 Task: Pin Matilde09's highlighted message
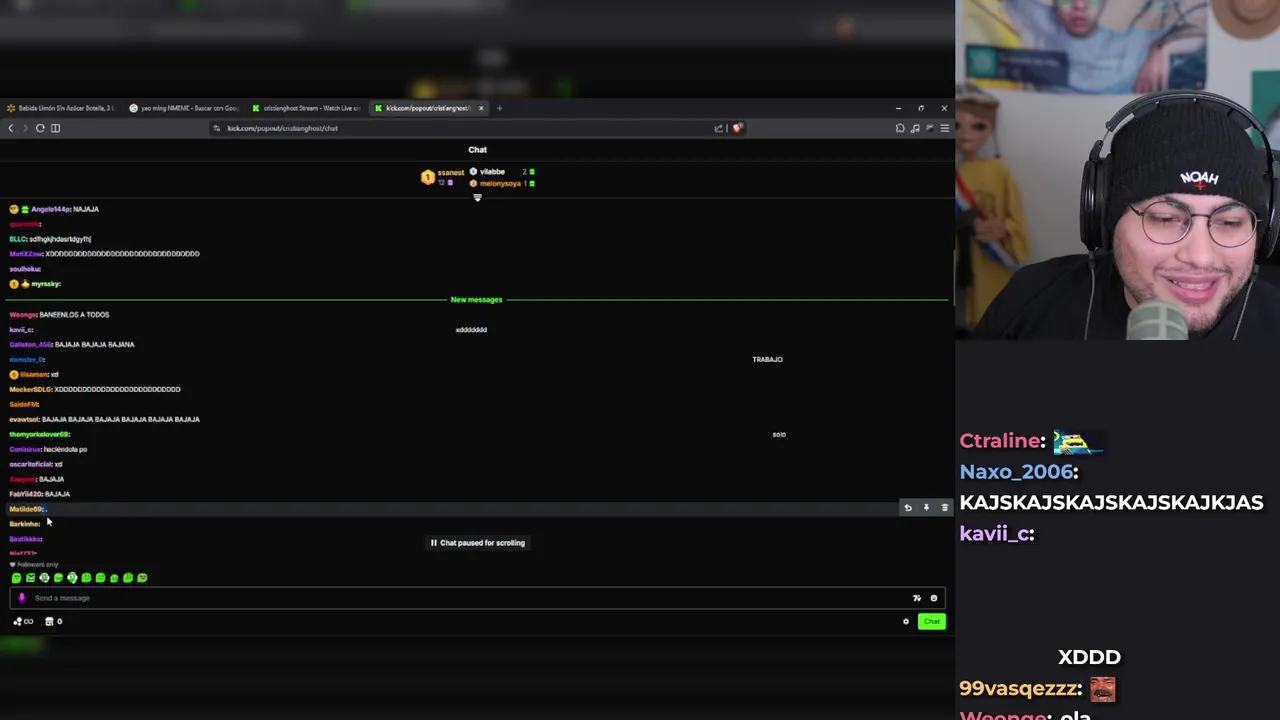(x=926, y=508)
